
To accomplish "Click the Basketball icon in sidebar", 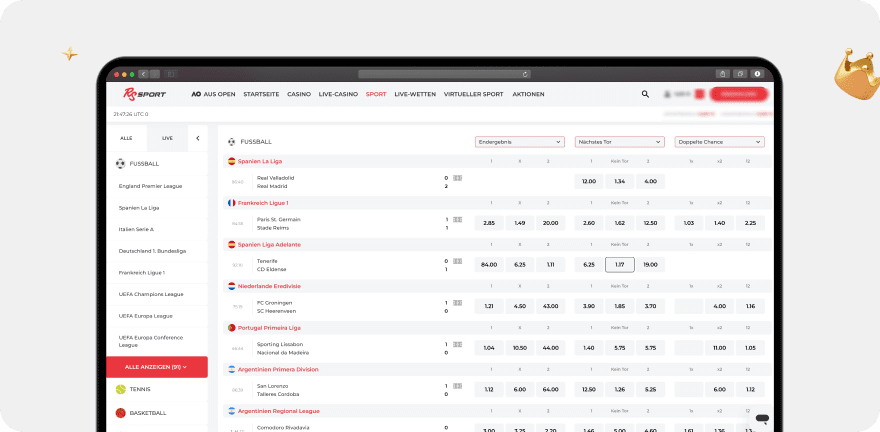I will pyautogui.click(x=121, y=412).
